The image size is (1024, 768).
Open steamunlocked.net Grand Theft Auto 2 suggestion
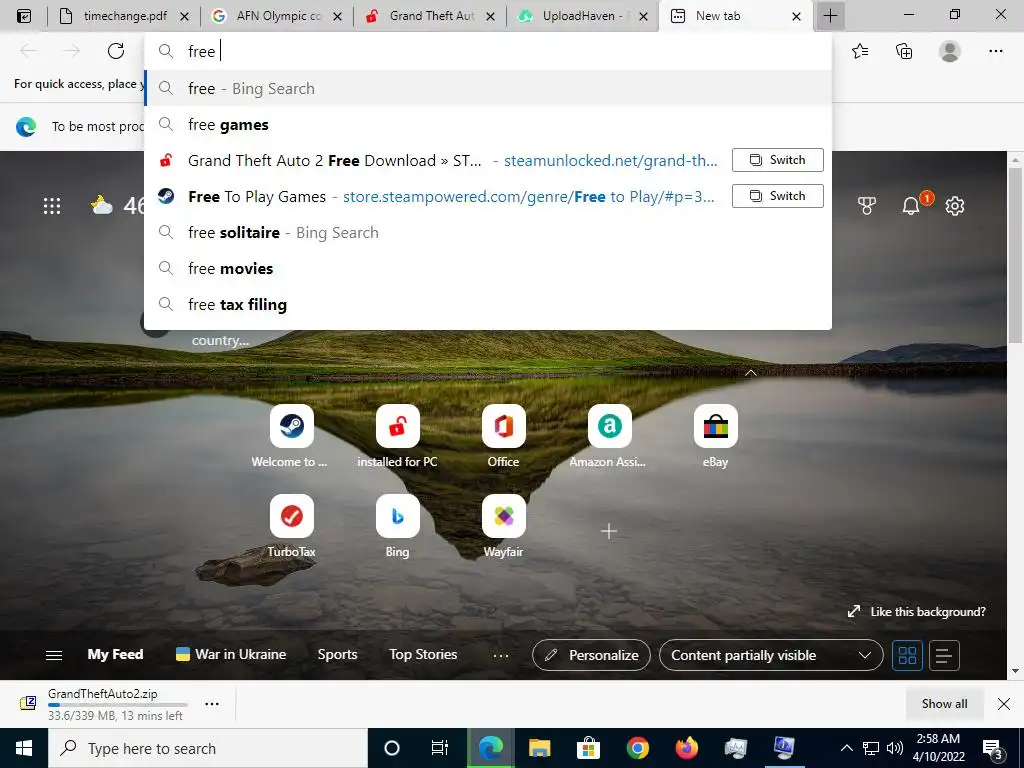[438, 161]
